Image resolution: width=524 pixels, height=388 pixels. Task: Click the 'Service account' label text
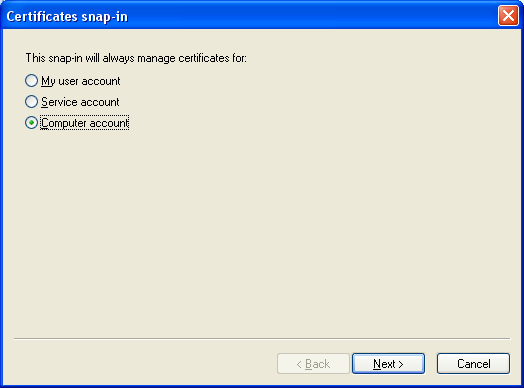pos(80,102)
